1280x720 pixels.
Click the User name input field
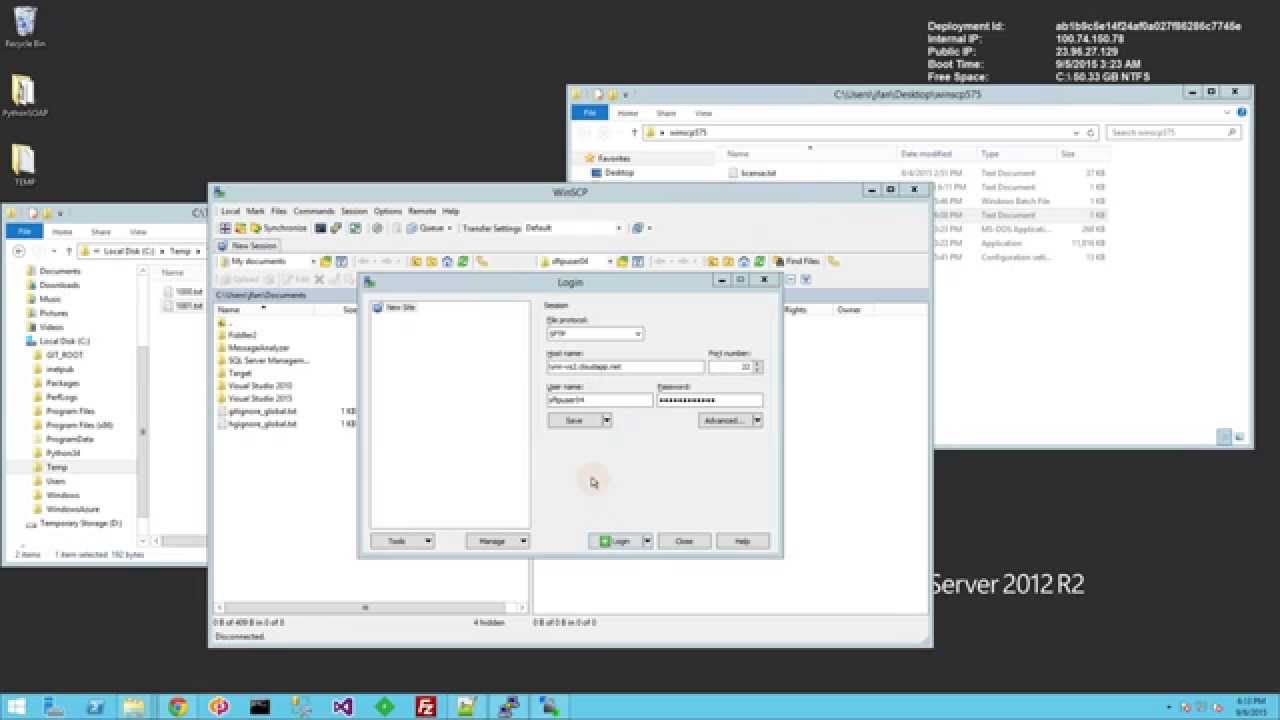point(600,400)
